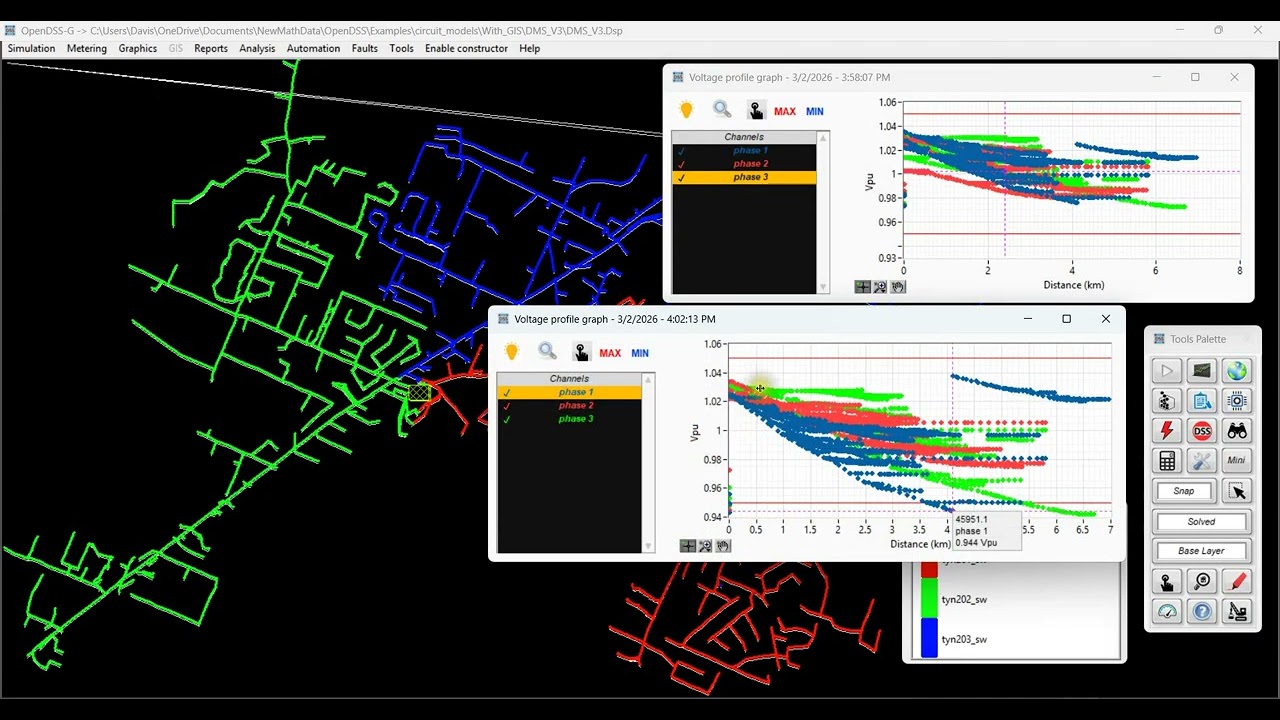Open the Analysis menu
This screenshot has height=720, width=1280.
click(x=257, y=48)
